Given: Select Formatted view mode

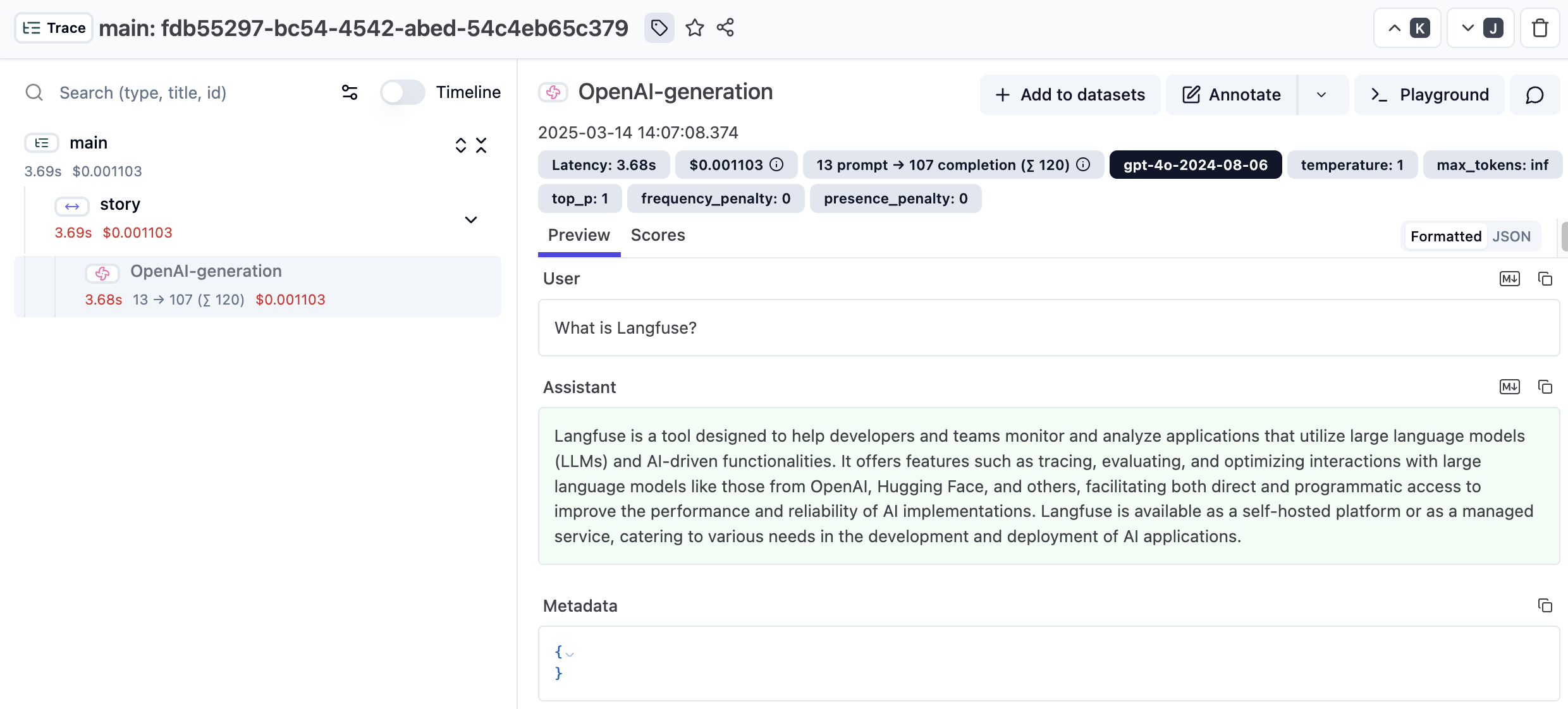Looking at the screenshot, I should tap(1445, 236).
